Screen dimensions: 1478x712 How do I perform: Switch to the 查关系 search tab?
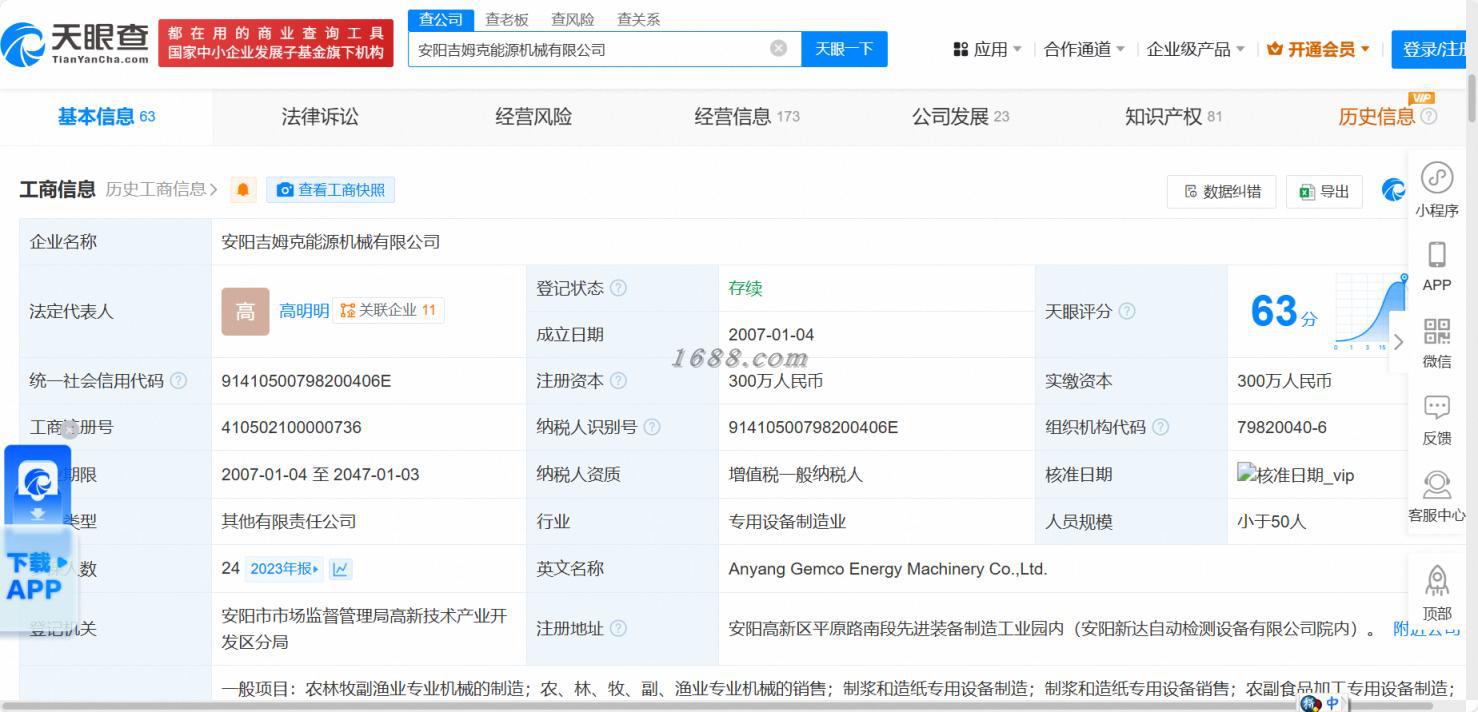click(638, 19)
